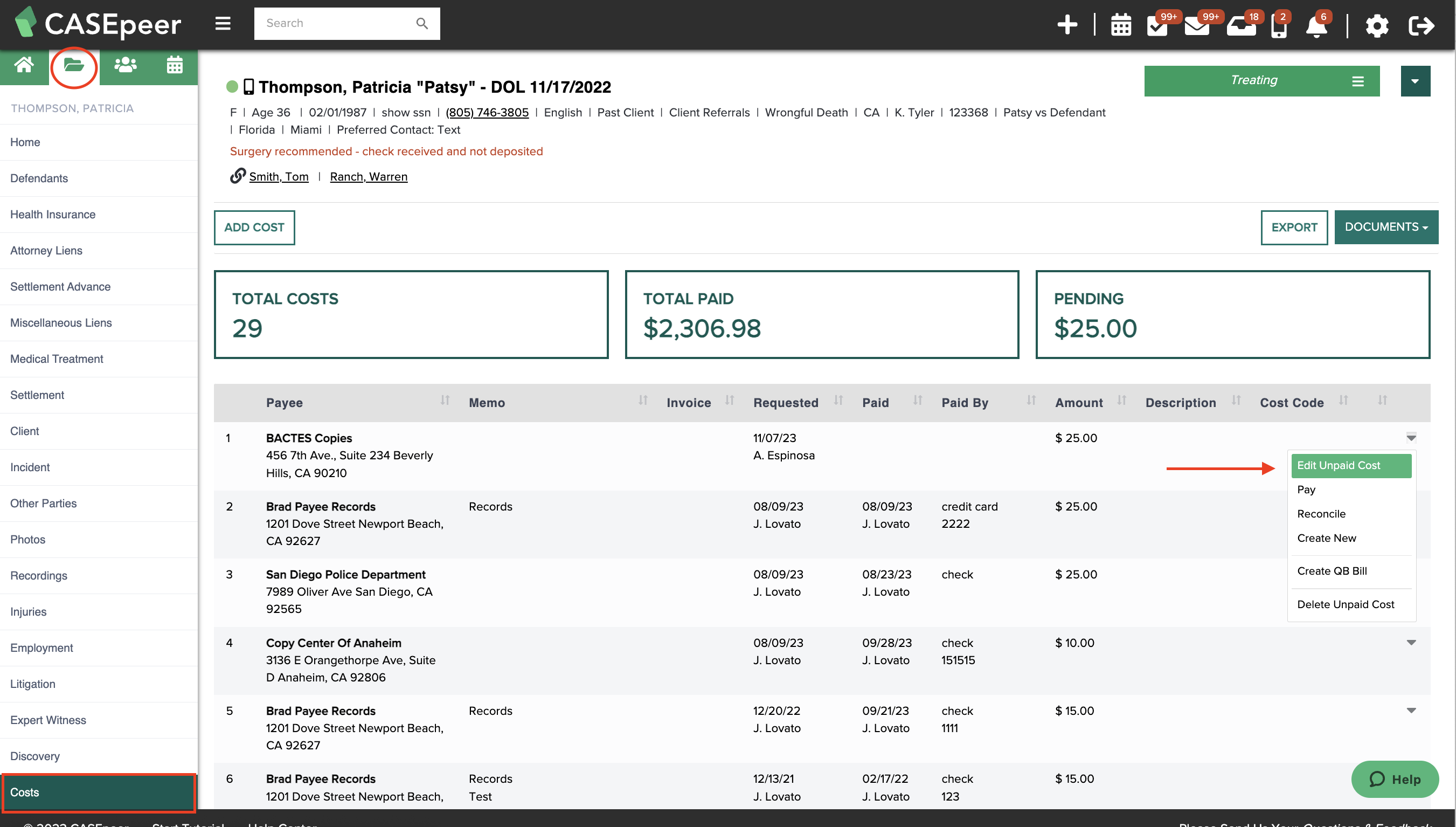Open the Smith, Tom linked case
This screenshot has width=1456, height=827.
(279, 177)
